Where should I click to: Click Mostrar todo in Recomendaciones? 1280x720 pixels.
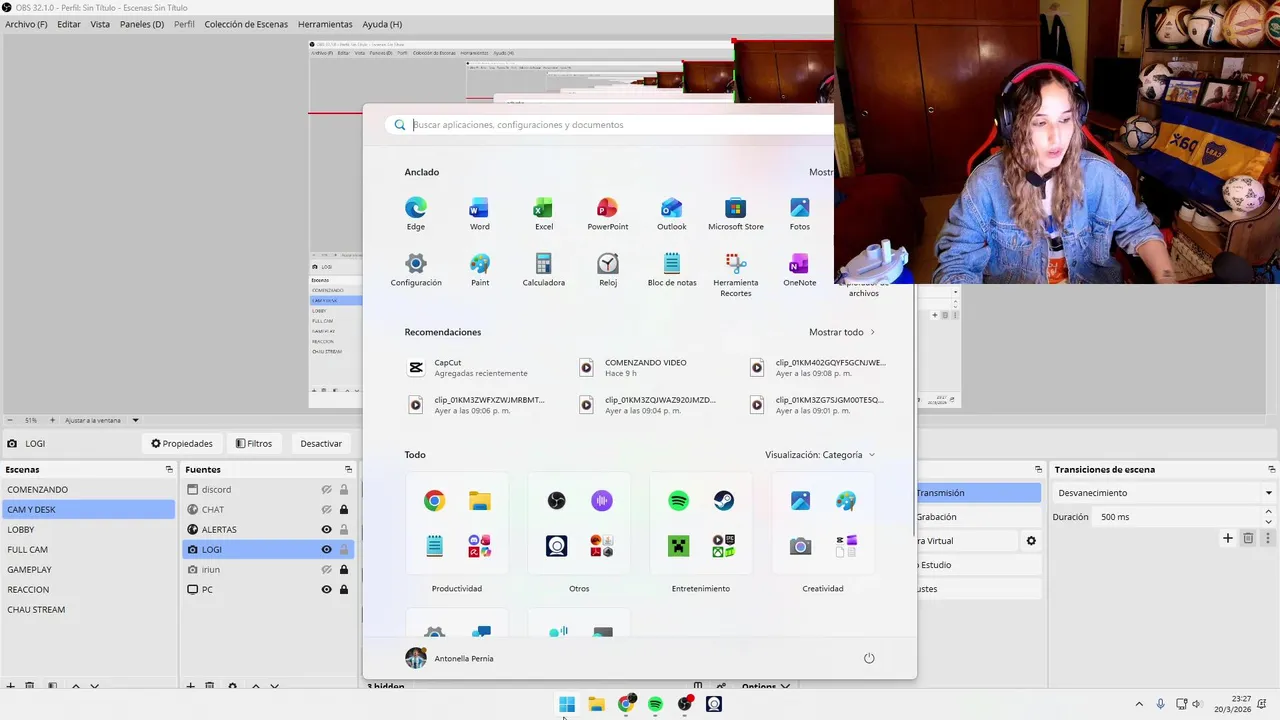pyautogui.click(x=842, y=332)
